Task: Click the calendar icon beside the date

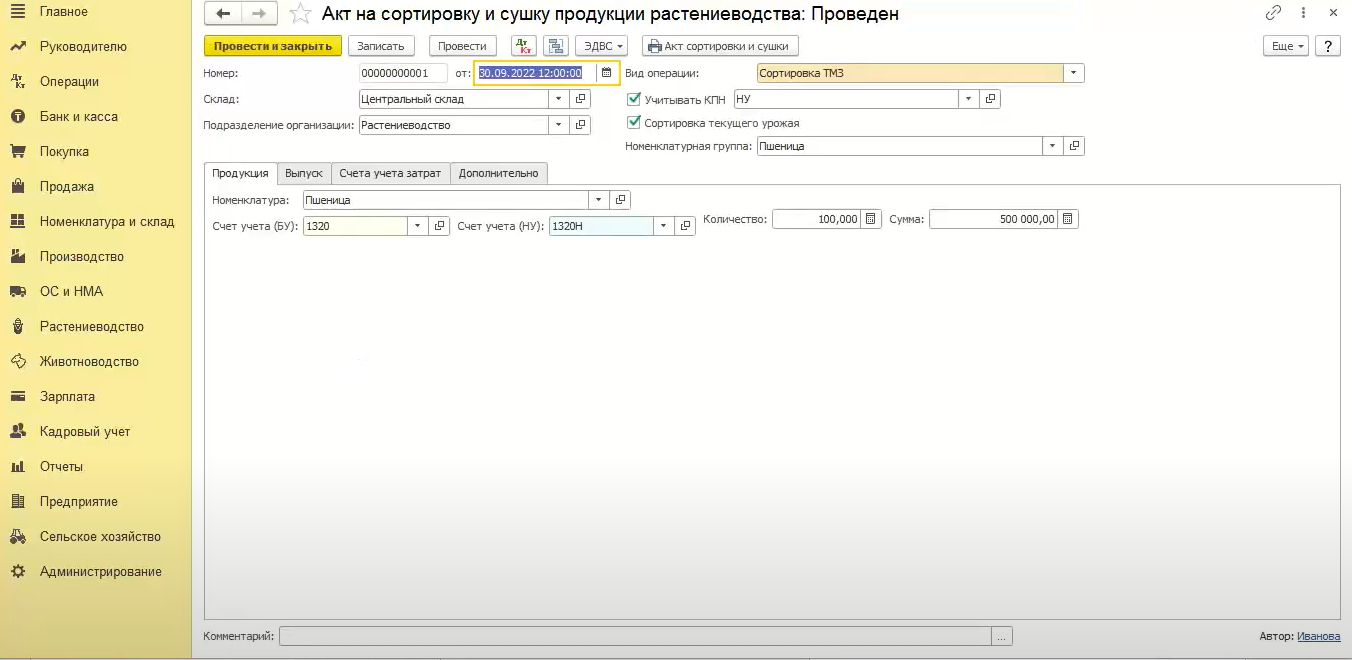Action: click(606, 73)
